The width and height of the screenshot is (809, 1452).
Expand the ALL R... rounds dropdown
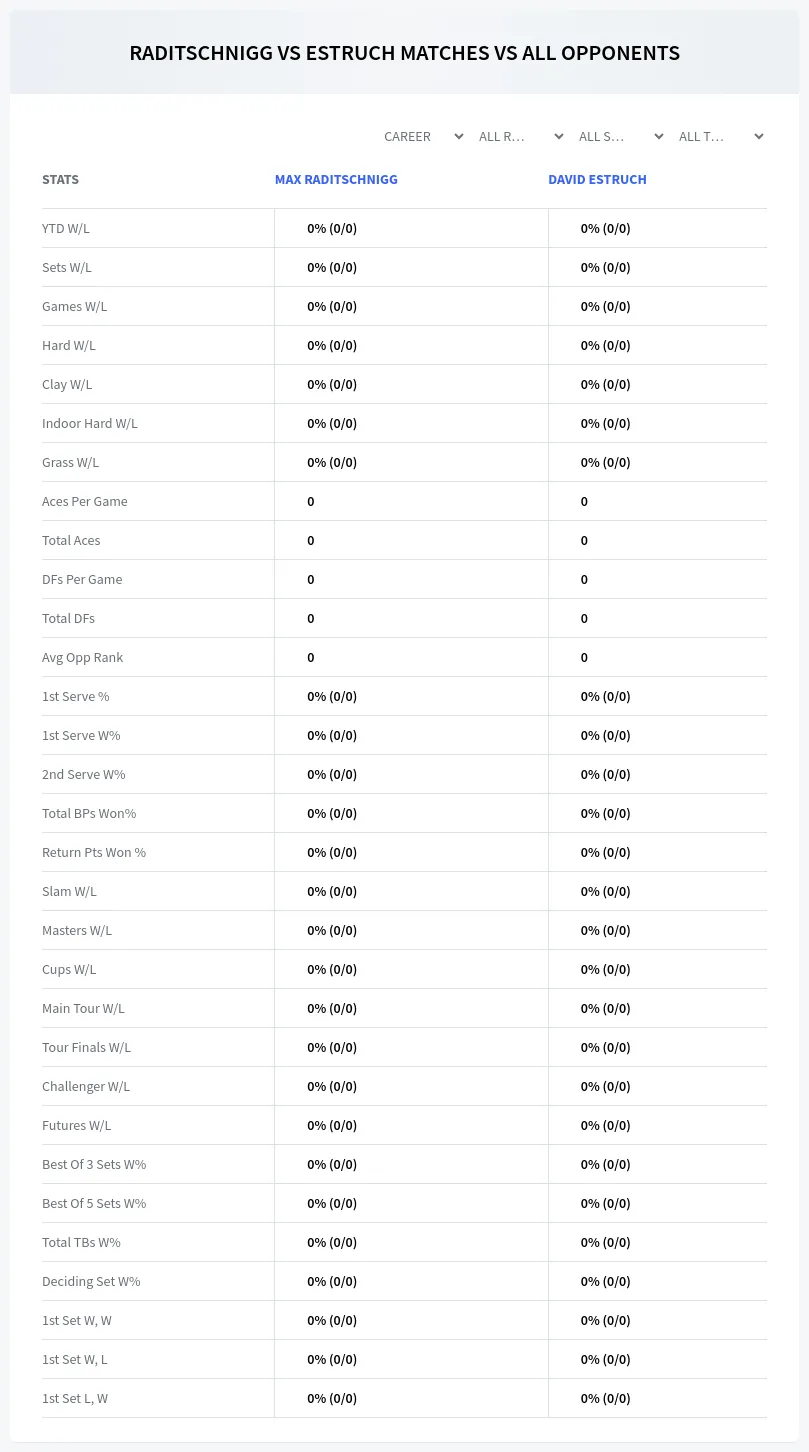tap(520, 136)
